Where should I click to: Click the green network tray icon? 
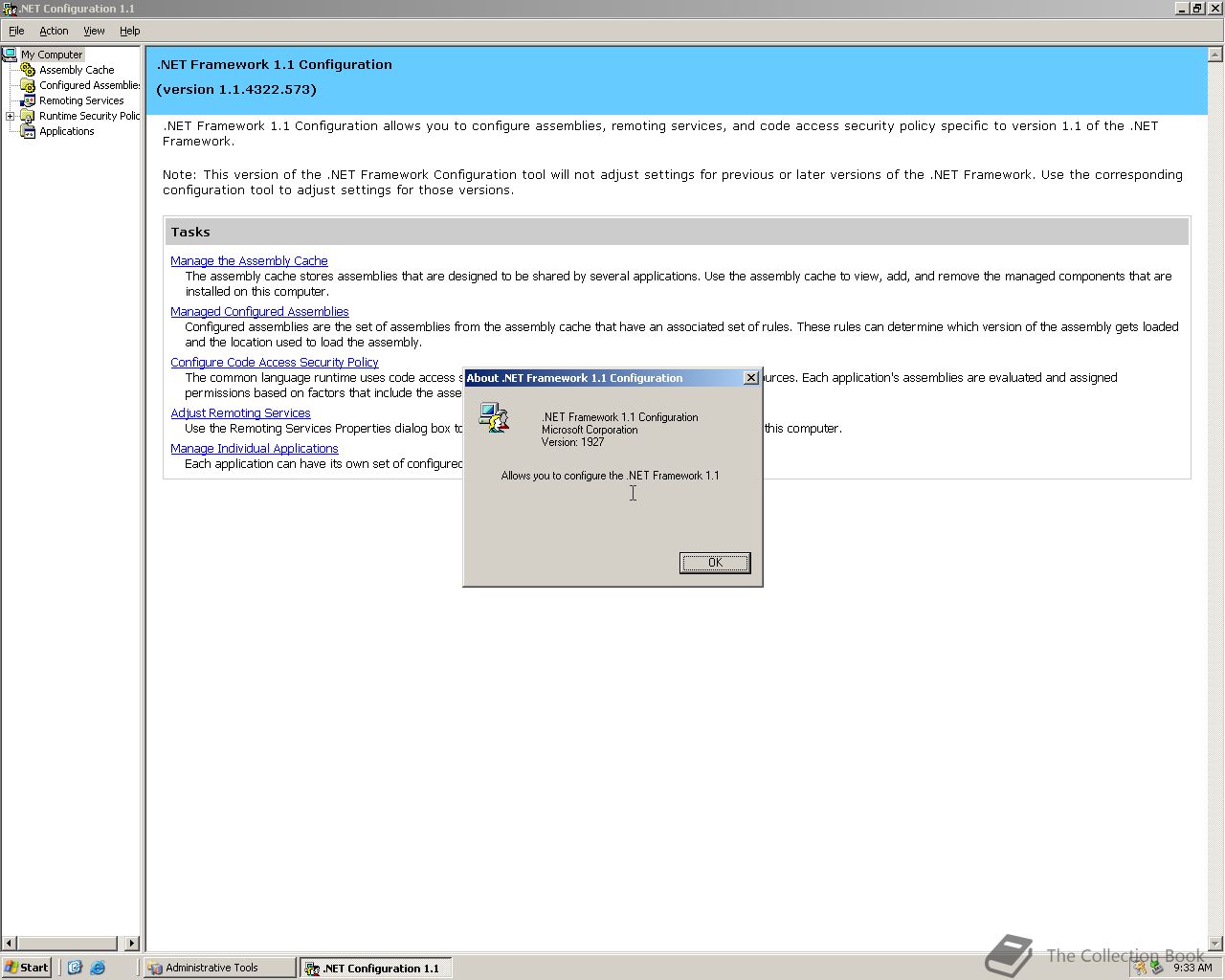[1156, 968]
